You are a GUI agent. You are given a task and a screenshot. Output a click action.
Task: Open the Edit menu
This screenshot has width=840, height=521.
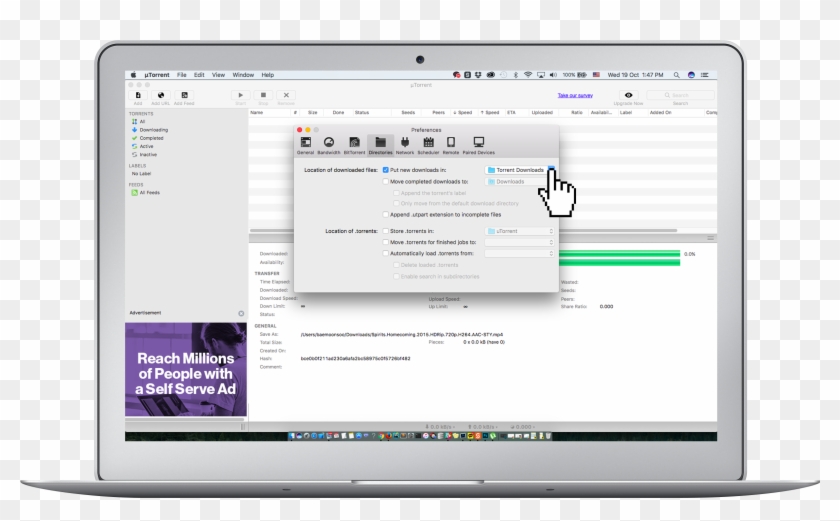point(199,75)
